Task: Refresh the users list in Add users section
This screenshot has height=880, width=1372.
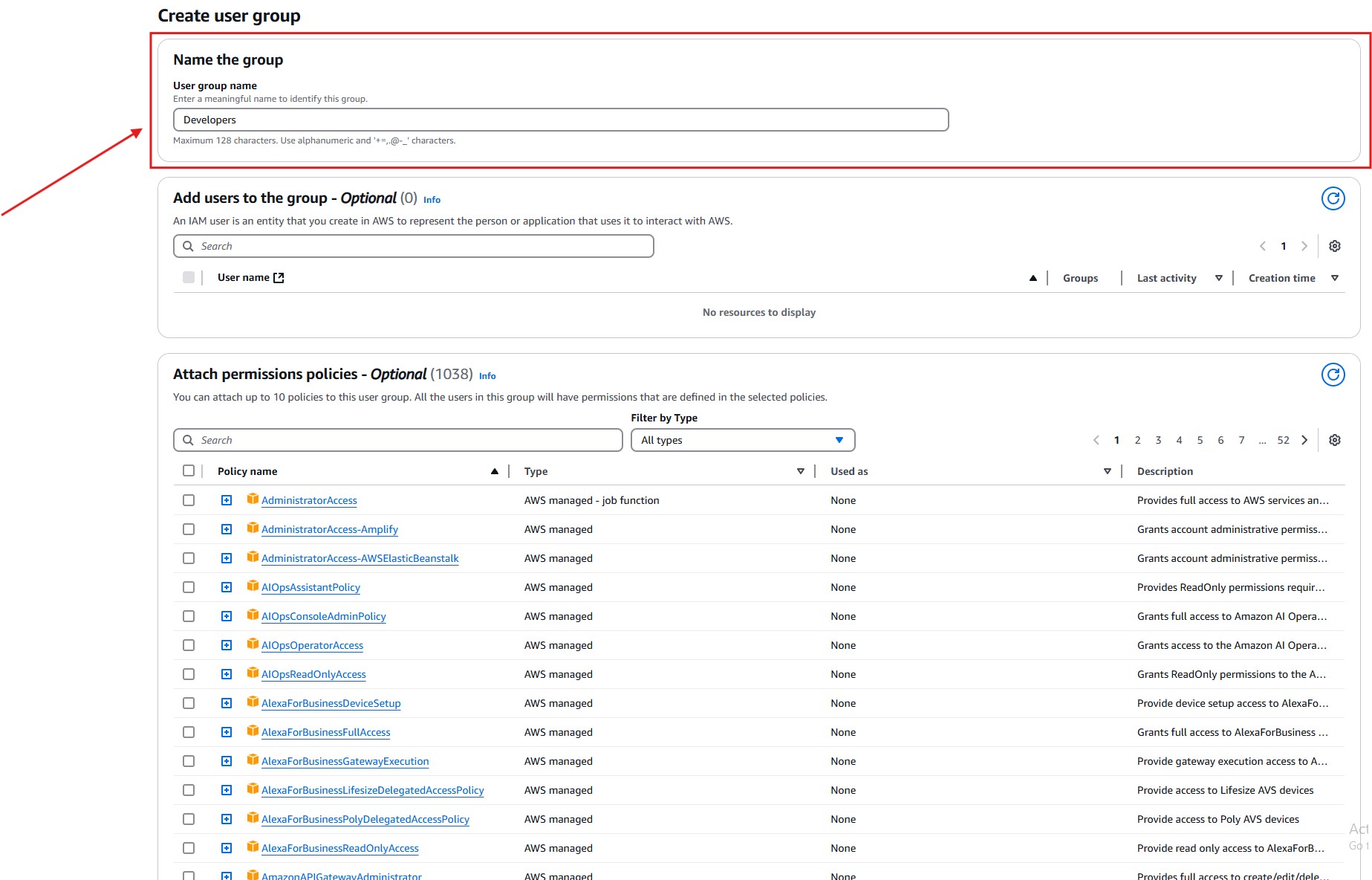Action: point(1333,198)
